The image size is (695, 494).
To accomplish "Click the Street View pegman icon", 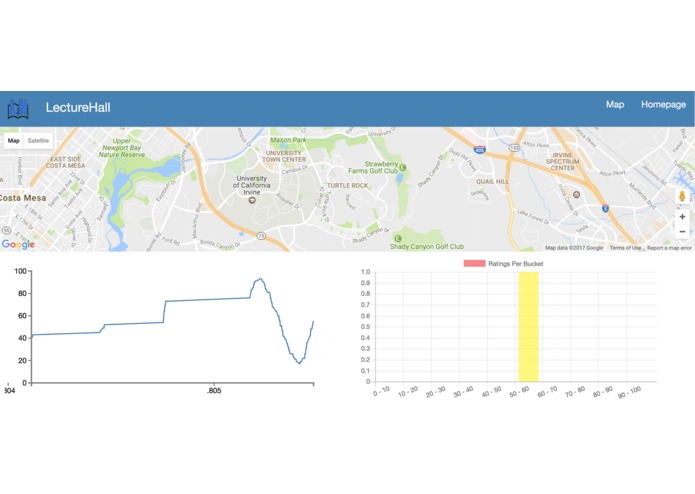I will [x=682, y=196].
